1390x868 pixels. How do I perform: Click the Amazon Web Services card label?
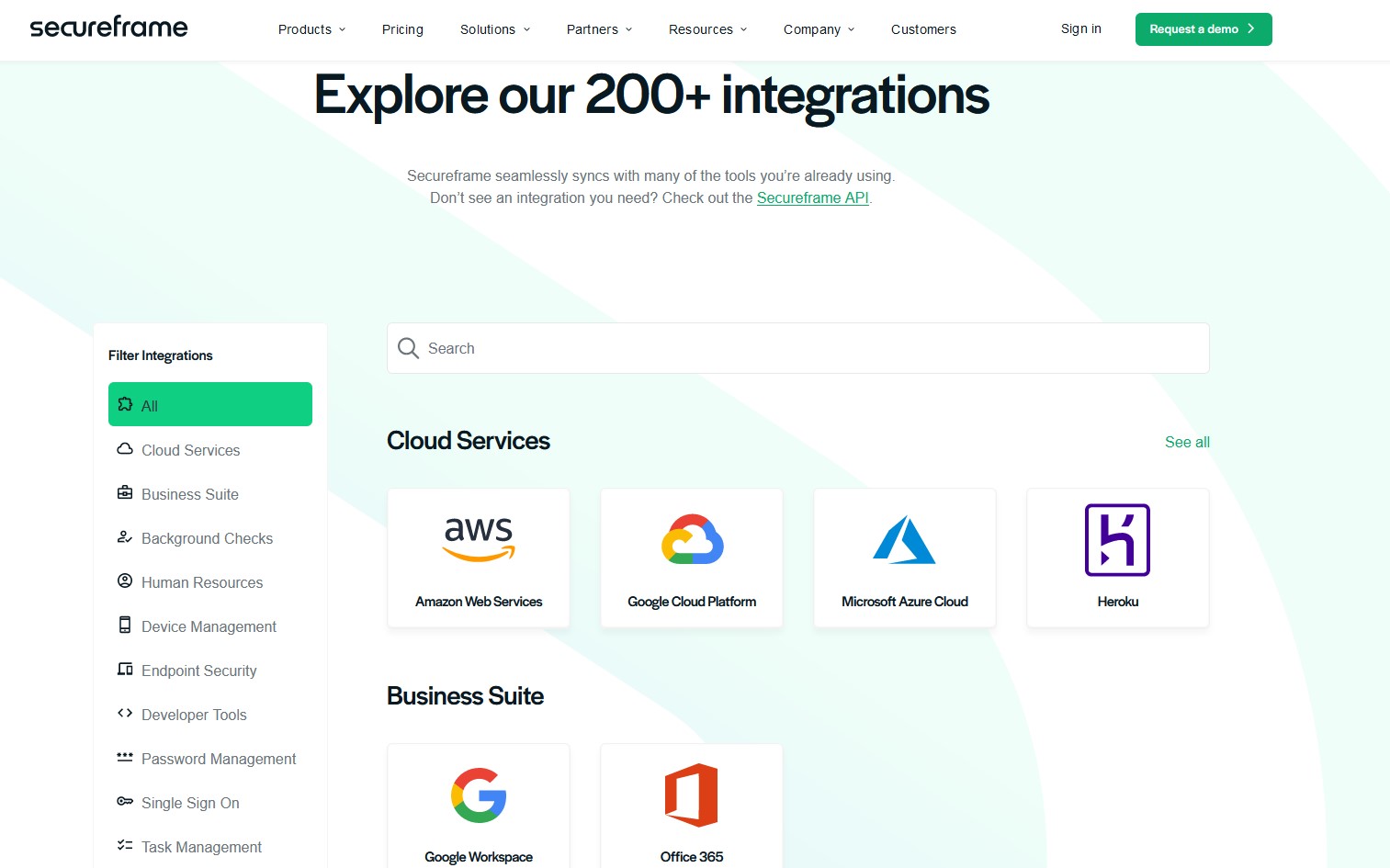[x=479, y=602]
